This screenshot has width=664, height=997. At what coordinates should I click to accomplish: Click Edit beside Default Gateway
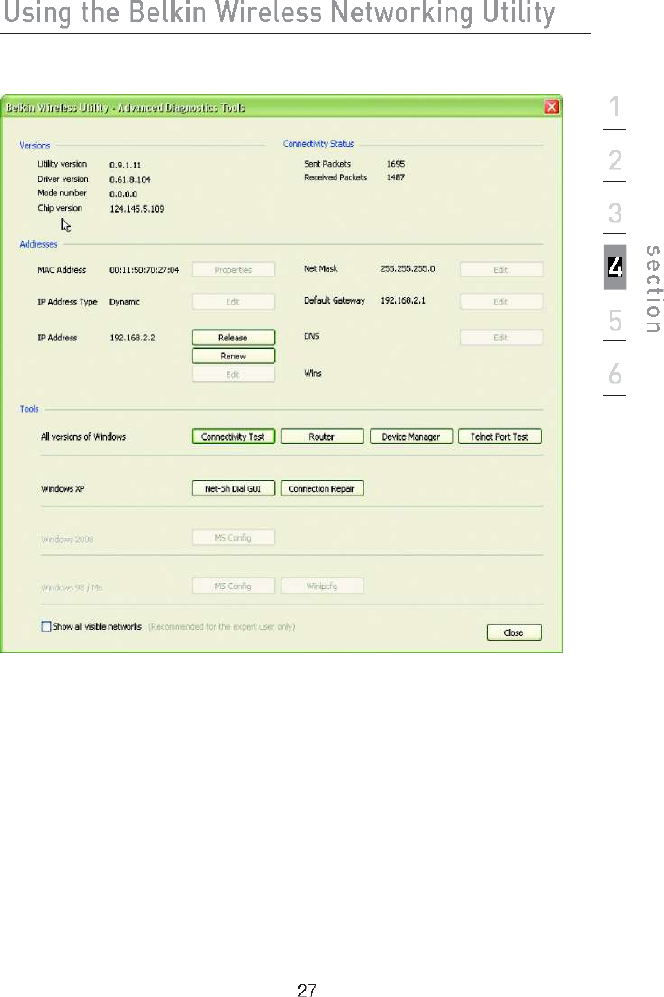click(501, 301)
